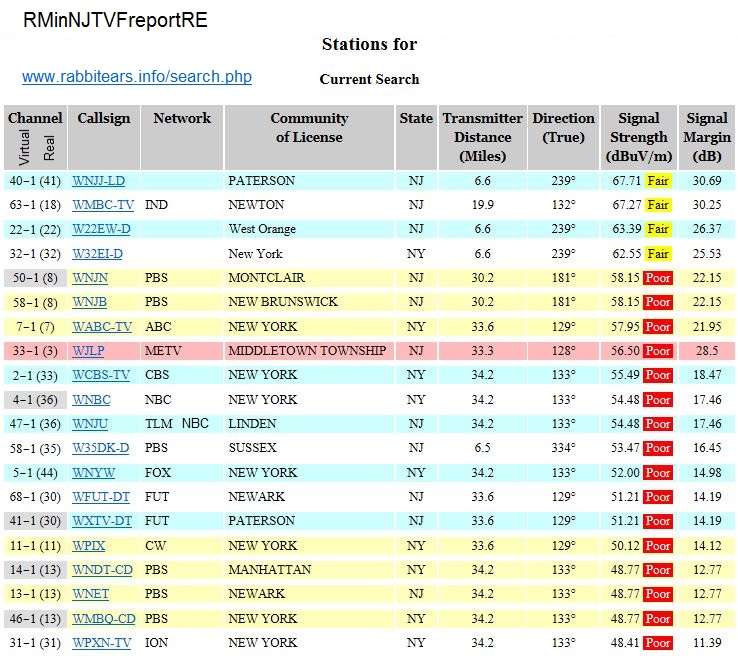Click the Callsign column header
Image resolution: width=738 pixels, height=656 pixels.
[x=104, y=118]
